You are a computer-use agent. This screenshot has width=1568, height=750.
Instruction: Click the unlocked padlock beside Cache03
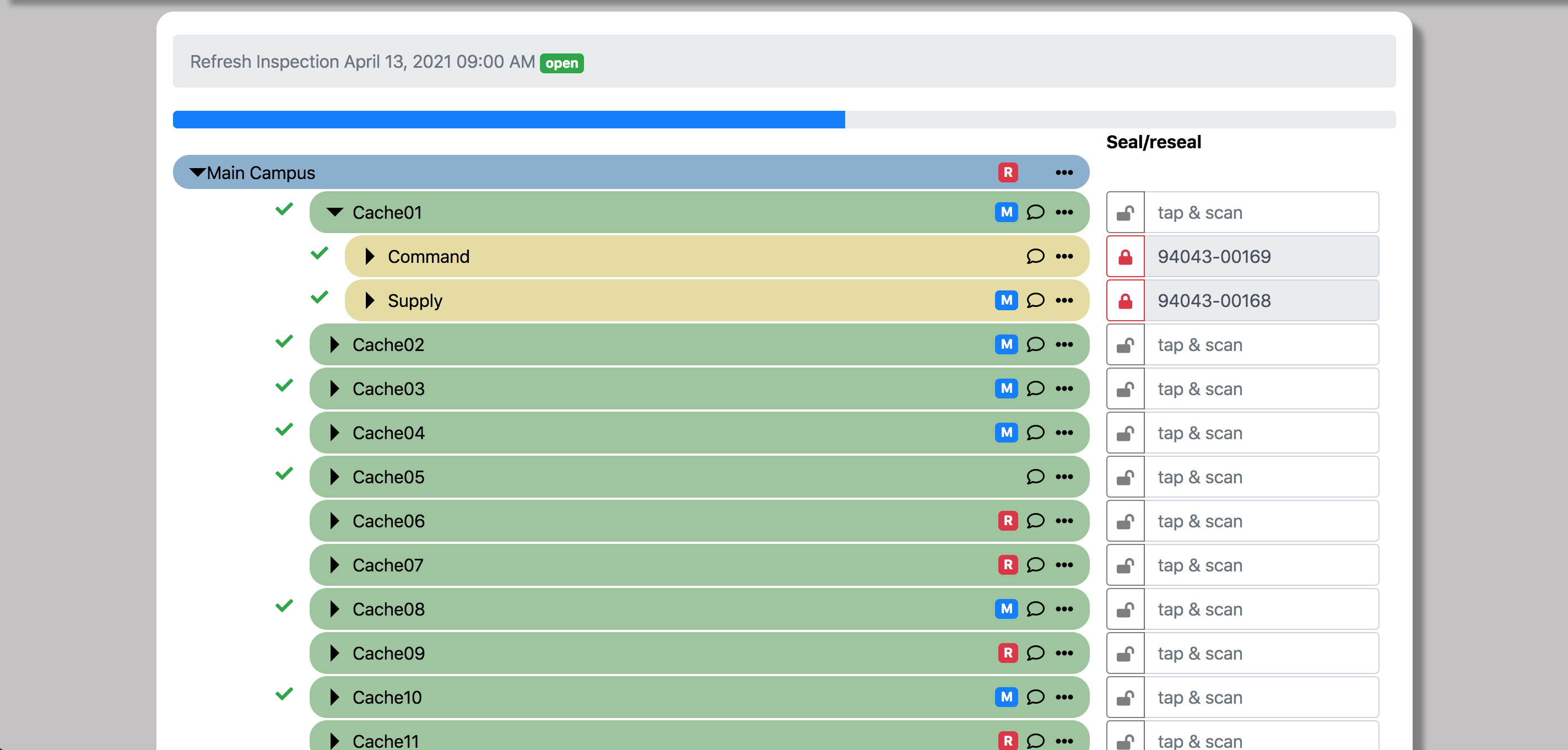point(1125,389)
